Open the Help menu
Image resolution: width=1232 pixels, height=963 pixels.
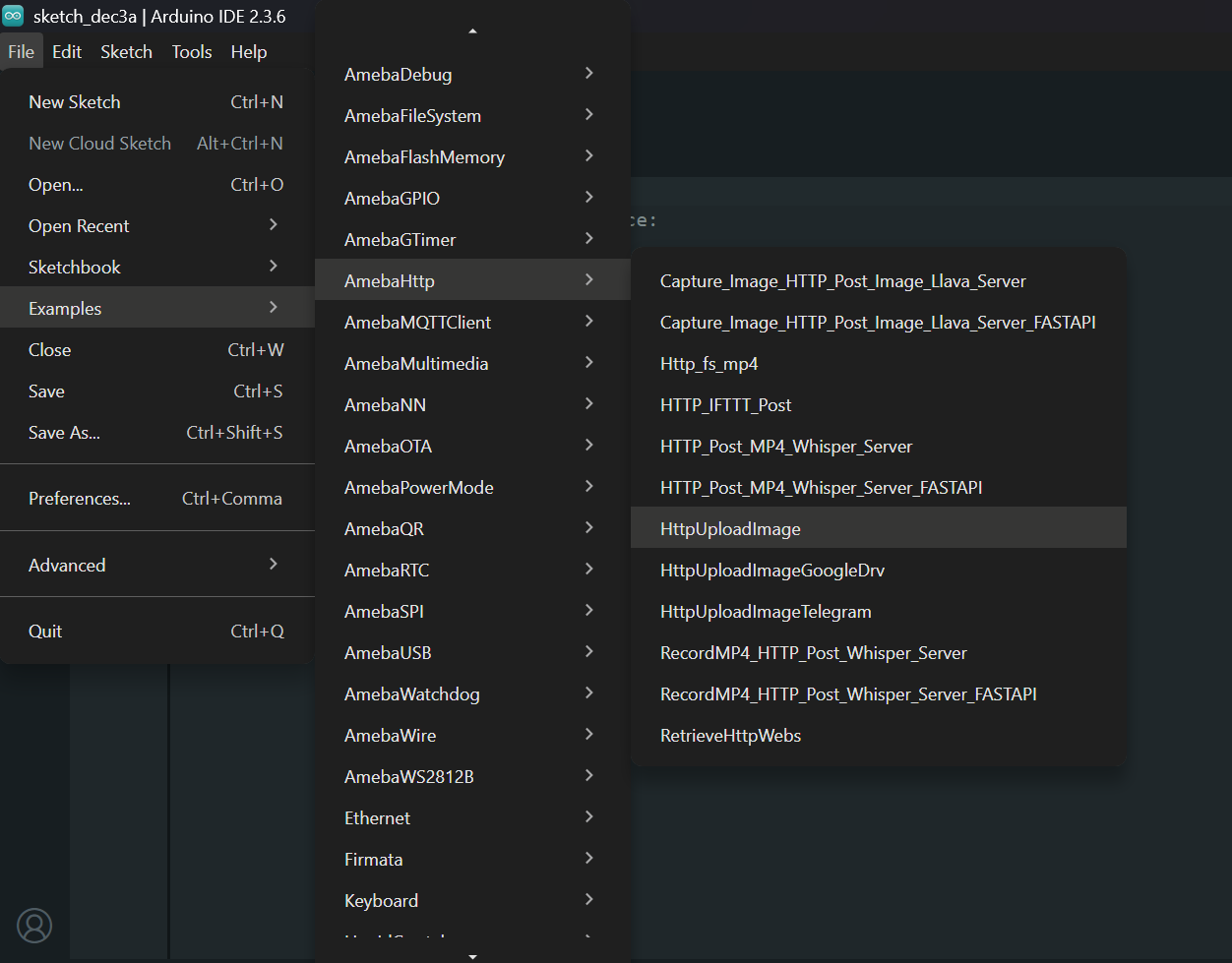tap(249, 52)
